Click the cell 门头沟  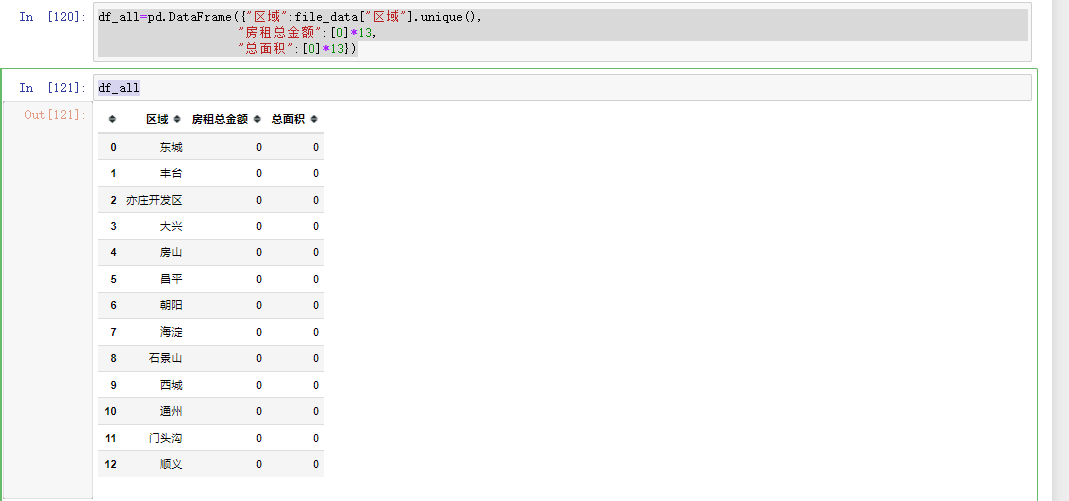tap(166, 438)
